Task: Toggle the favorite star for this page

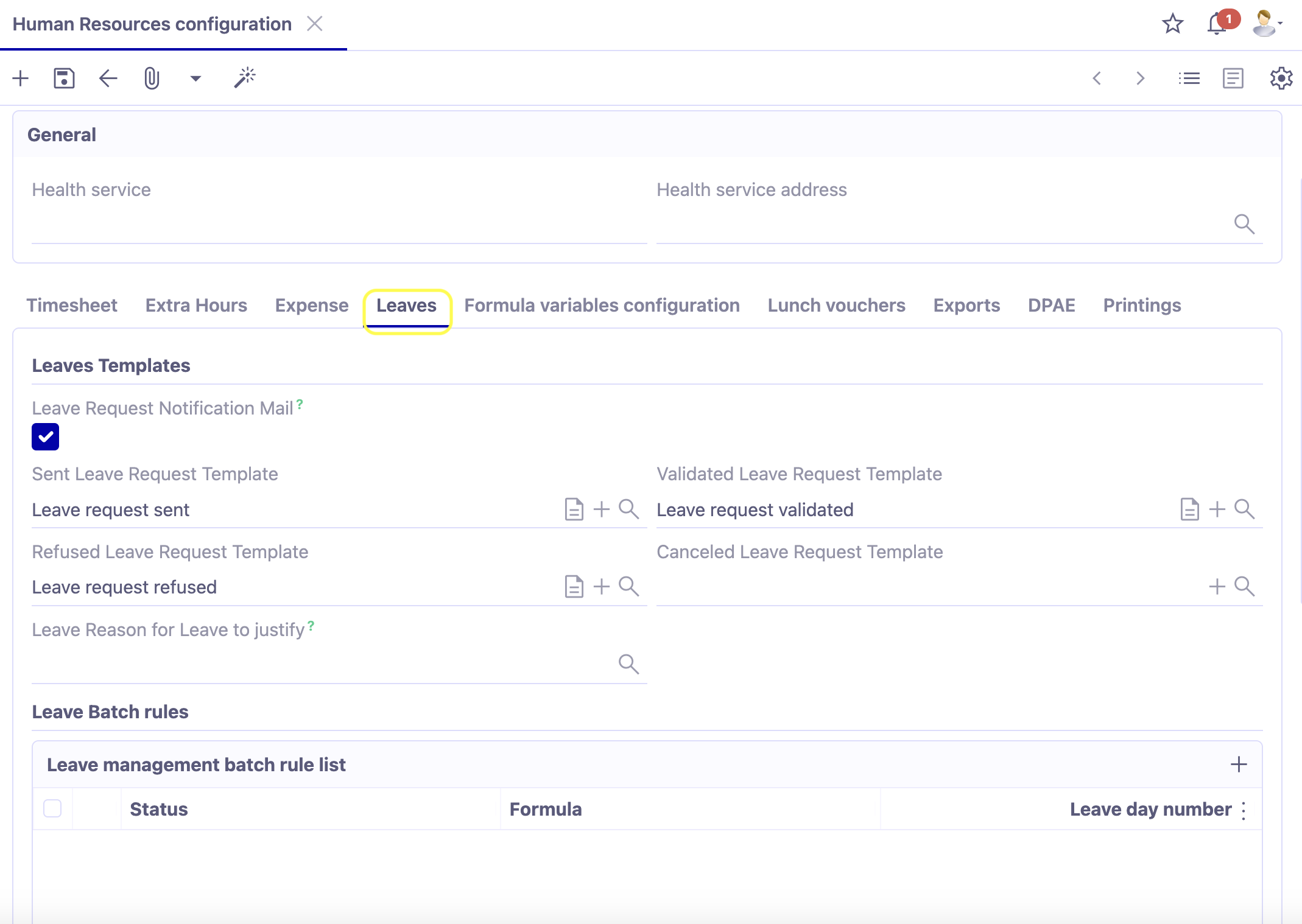Action: [x=1173, y=24]
